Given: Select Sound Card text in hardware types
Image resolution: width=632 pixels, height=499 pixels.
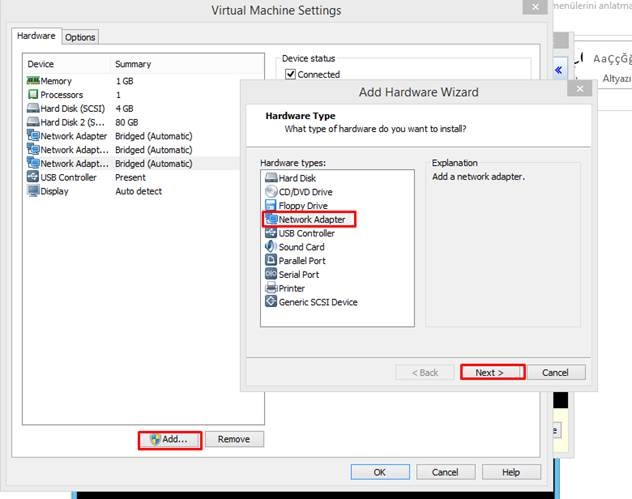Looking at the screenshot, I should [x=301, y=247].
